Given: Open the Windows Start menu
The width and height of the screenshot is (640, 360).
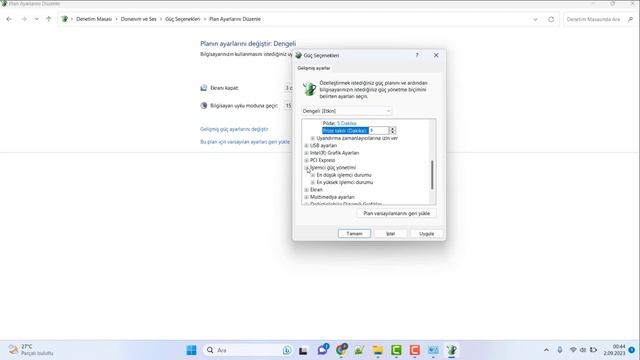Looking at the screenshot, I should click(x=191, y=350).
